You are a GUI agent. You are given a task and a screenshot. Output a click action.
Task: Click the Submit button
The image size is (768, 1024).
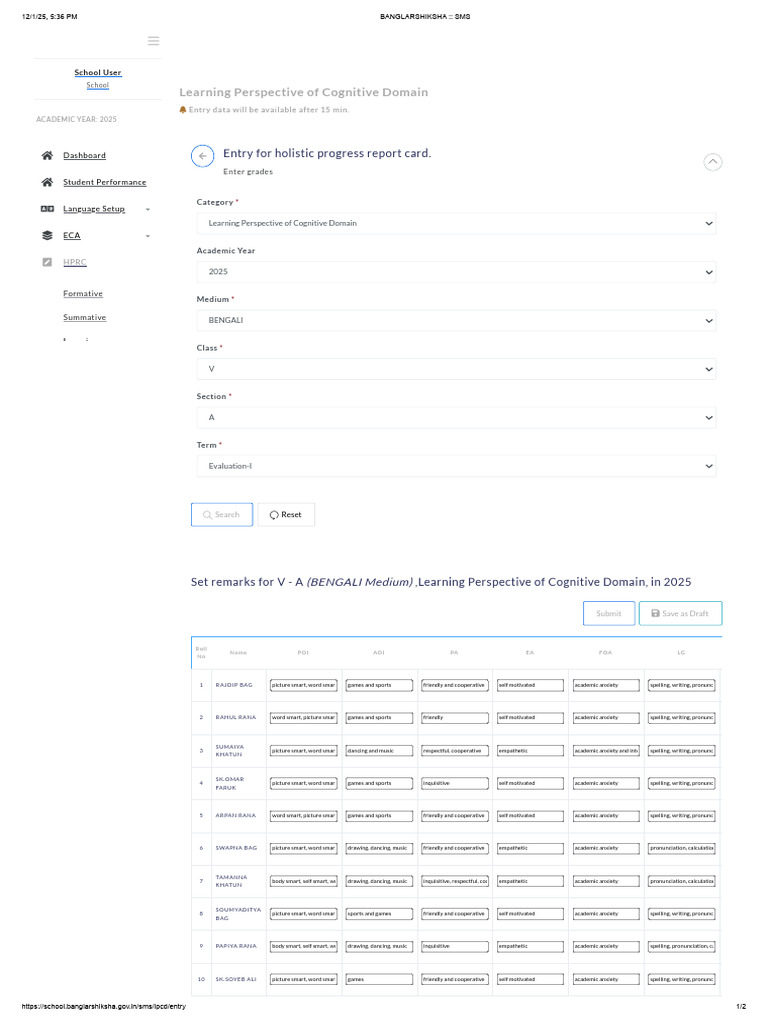pos(609,613)
